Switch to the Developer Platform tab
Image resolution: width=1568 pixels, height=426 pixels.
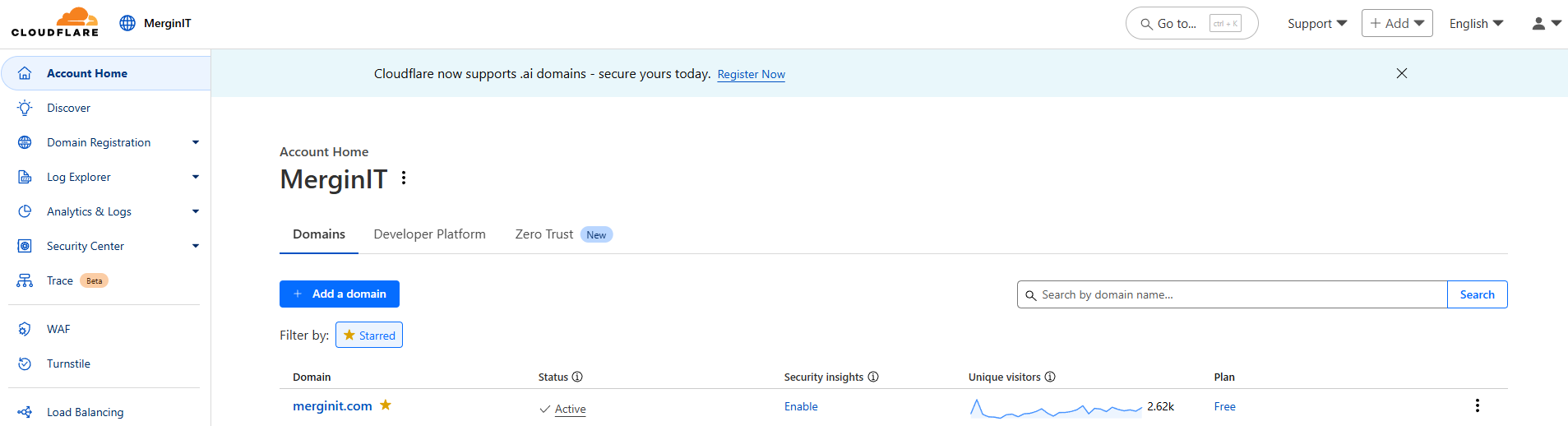429,234
